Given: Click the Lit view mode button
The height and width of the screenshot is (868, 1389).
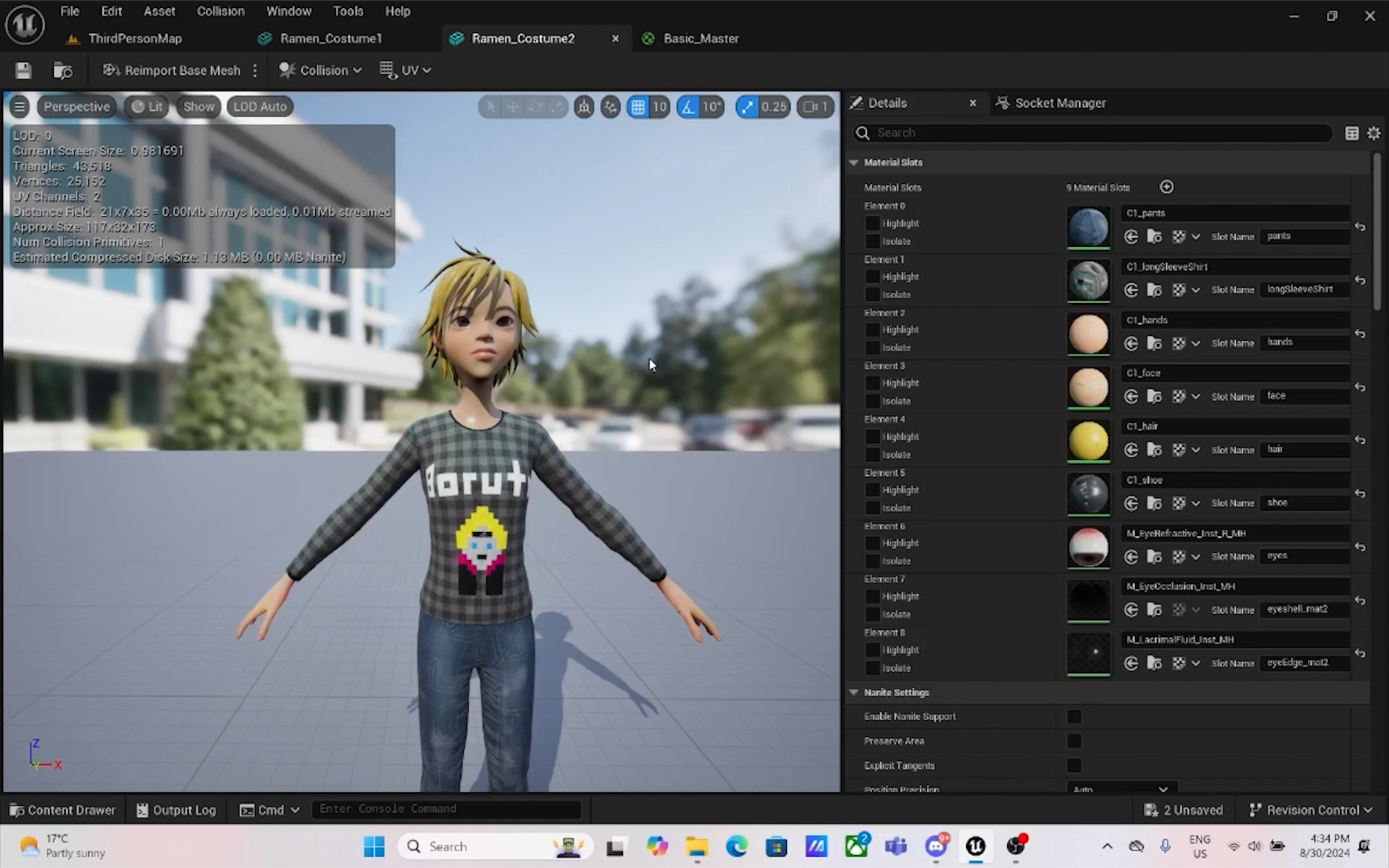Looking at the screenshot, I should [x=147, y=107].
